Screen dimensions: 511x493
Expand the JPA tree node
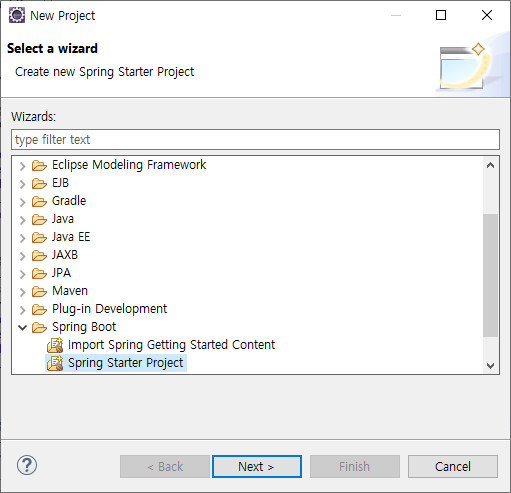pos(22,274)
